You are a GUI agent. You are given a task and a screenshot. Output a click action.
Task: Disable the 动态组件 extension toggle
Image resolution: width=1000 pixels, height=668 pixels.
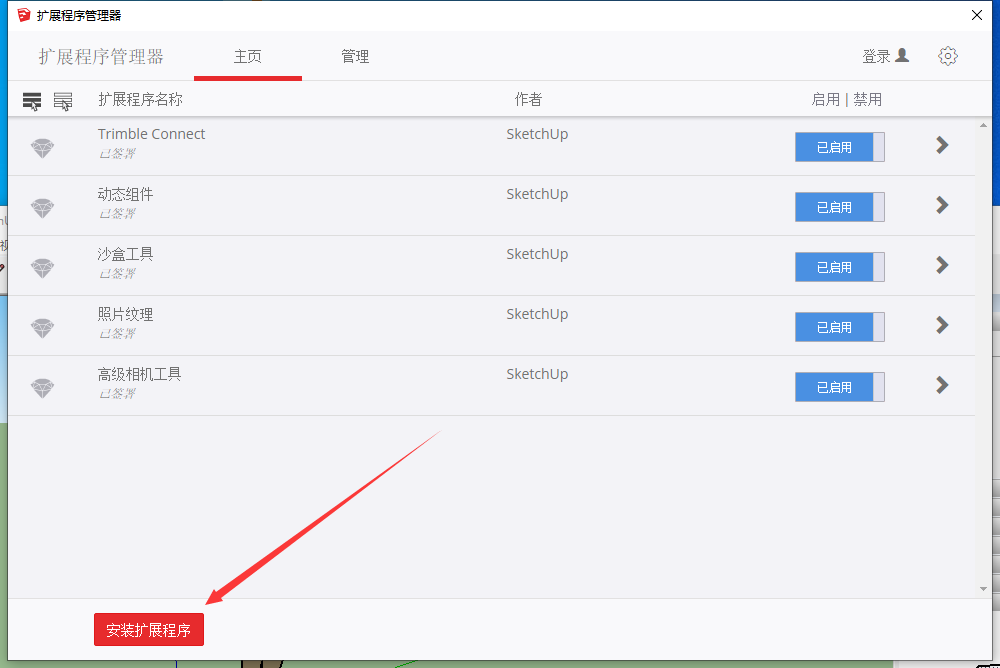click(x=839, y=207)
